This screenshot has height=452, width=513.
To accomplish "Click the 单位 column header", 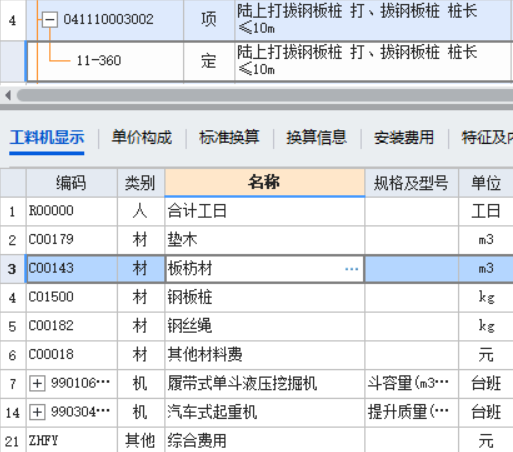I will coord(486,183).
